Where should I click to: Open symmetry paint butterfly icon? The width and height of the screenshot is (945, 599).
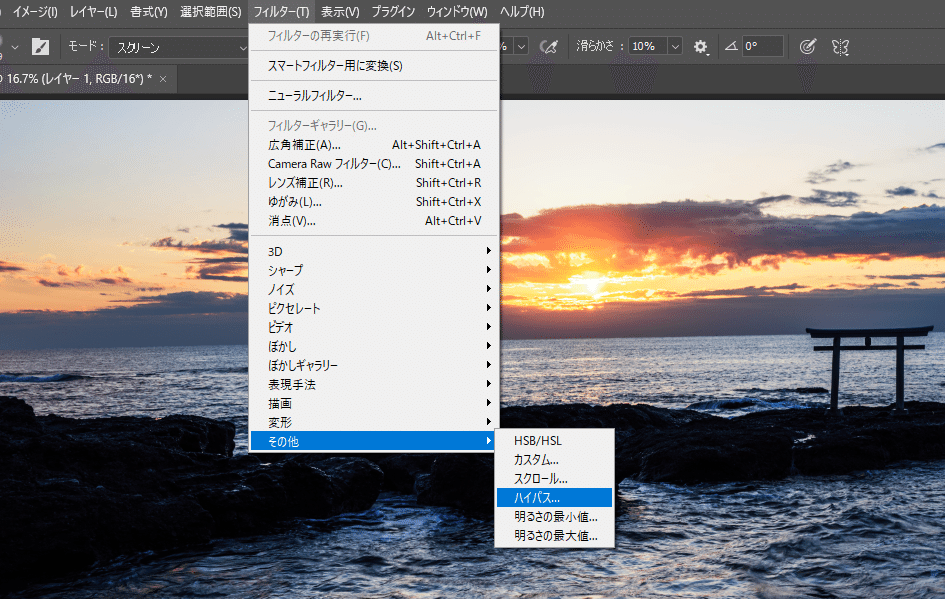[840, 46]
